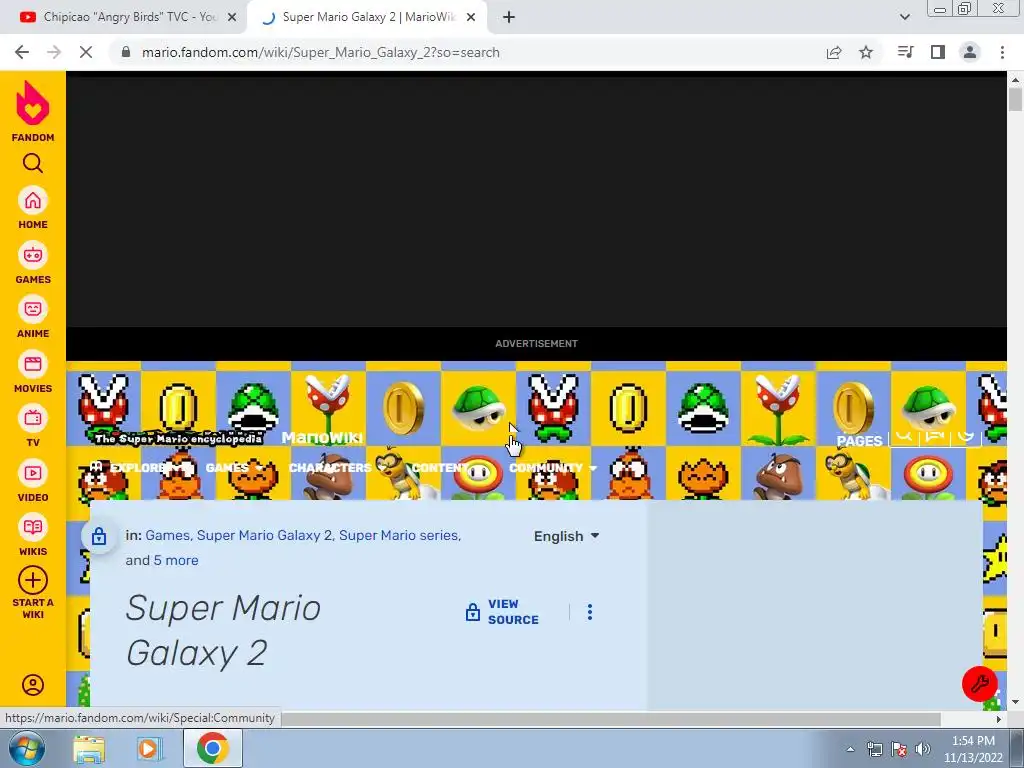The image size is (1024, 768).
Task: Expand the English language dropdown
Action: coord(566,536)
